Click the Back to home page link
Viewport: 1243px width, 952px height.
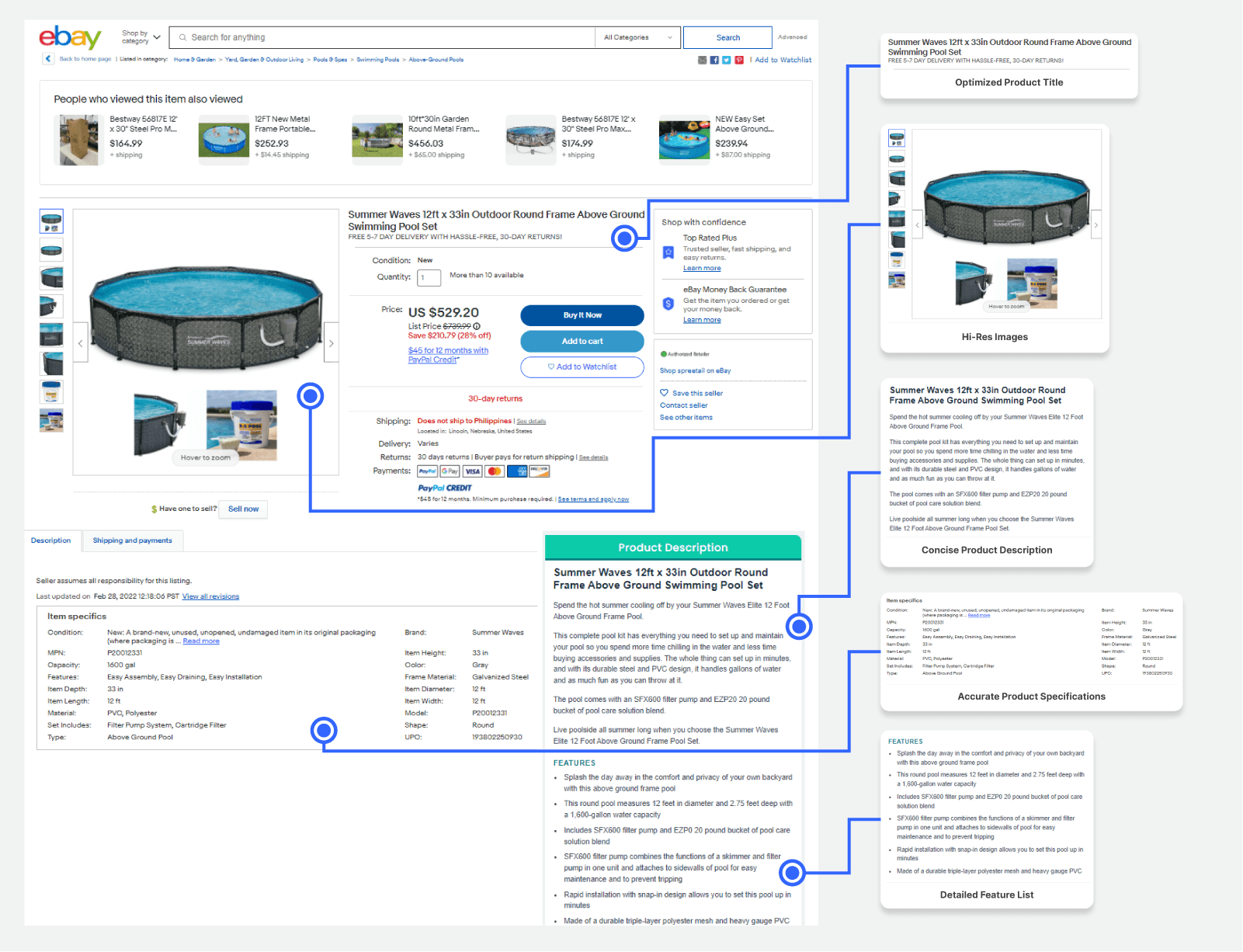pyautogui.click(x=85, y=59)
